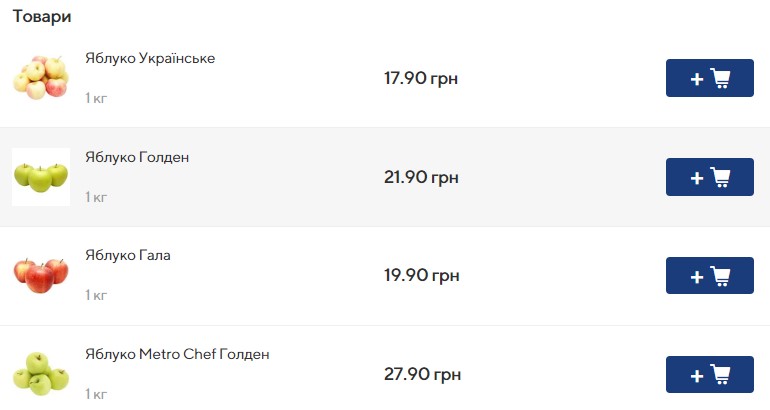Screen dimensions: 770x410
Task: Click the 21.90 грн price
Action: coord(421,177)
